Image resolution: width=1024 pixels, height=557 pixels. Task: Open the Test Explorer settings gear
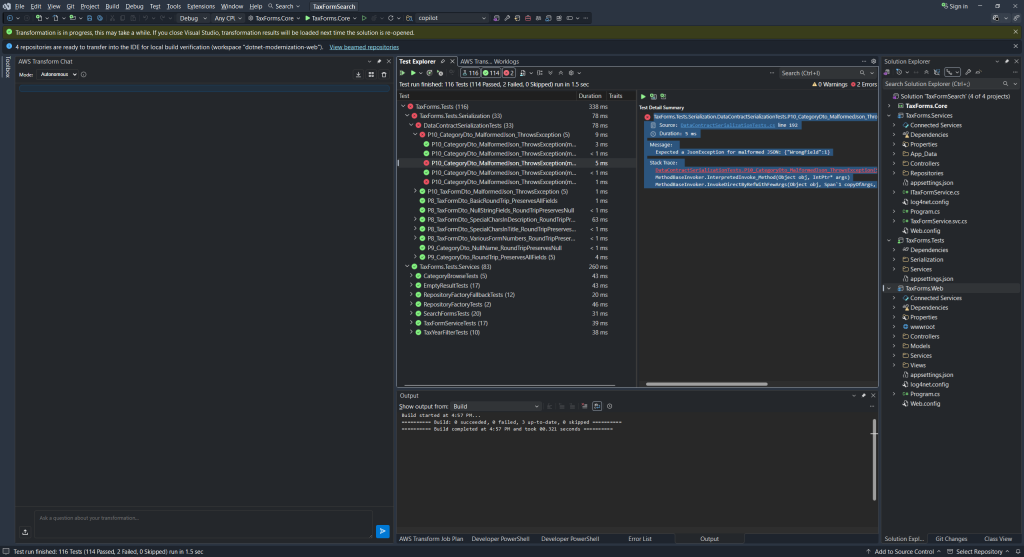coord(571,73)
